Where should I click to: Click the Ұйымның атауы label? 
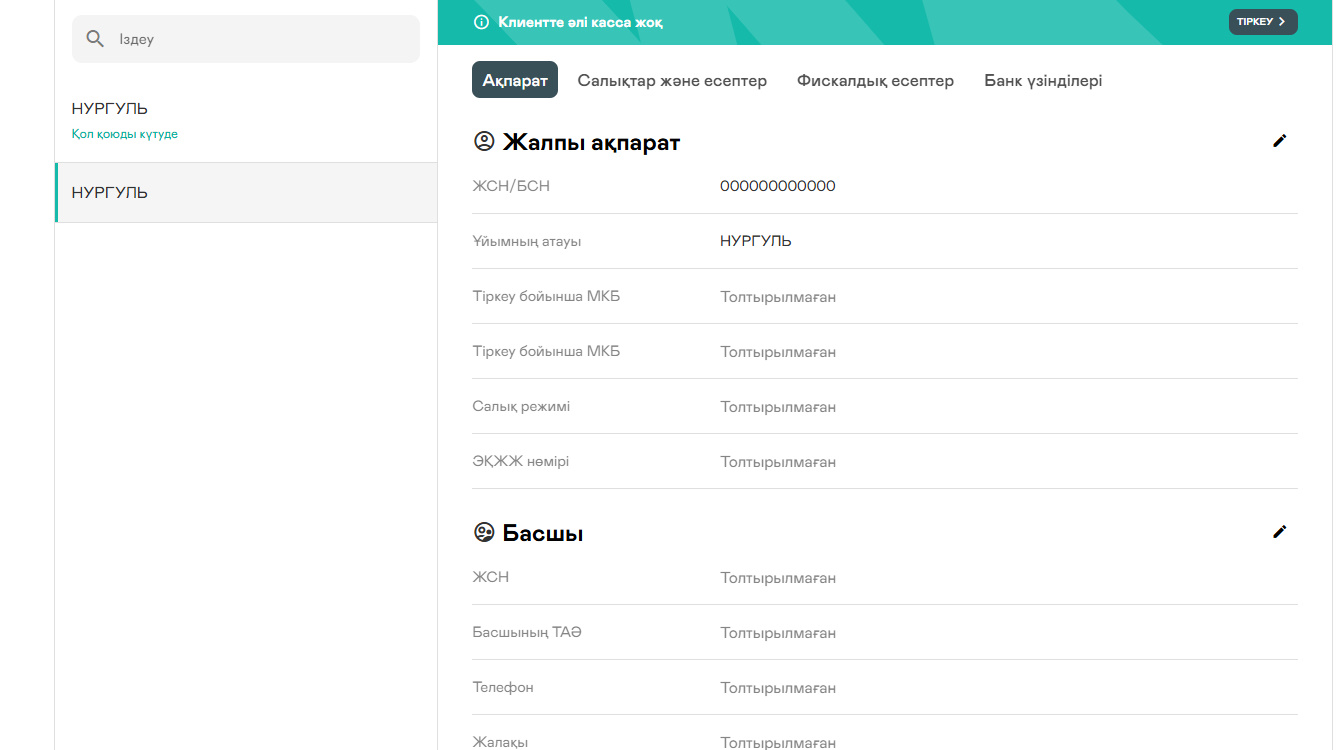pyautogui.click(x=526, y=241)
